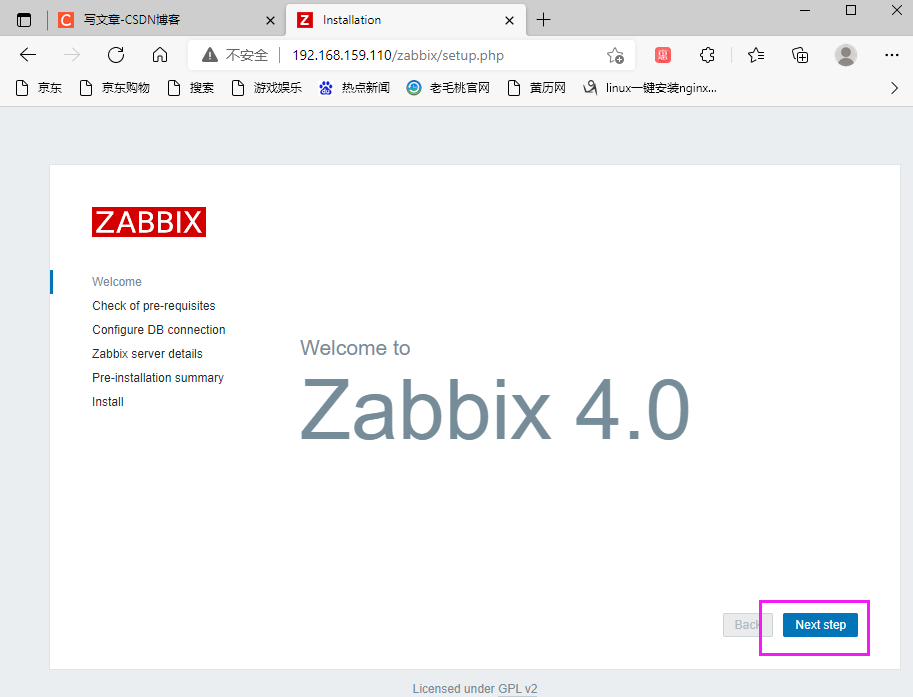Click the disabled Back button
Image resolution: width=913 pixels, height=697 pixels.
point(748,625)
